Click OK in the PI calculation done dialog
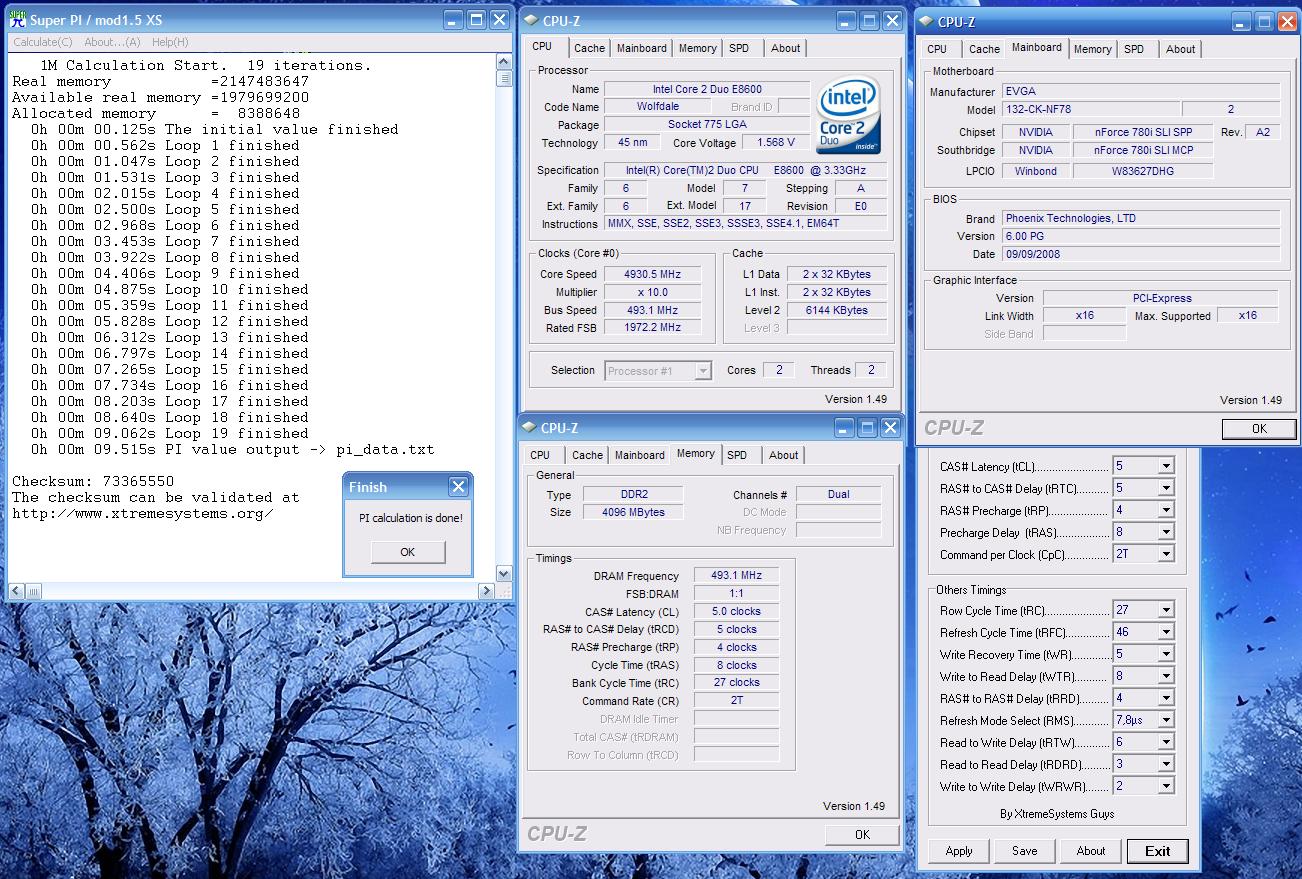The width and height of the screenshot is (1302, 879). click(407, 552)
